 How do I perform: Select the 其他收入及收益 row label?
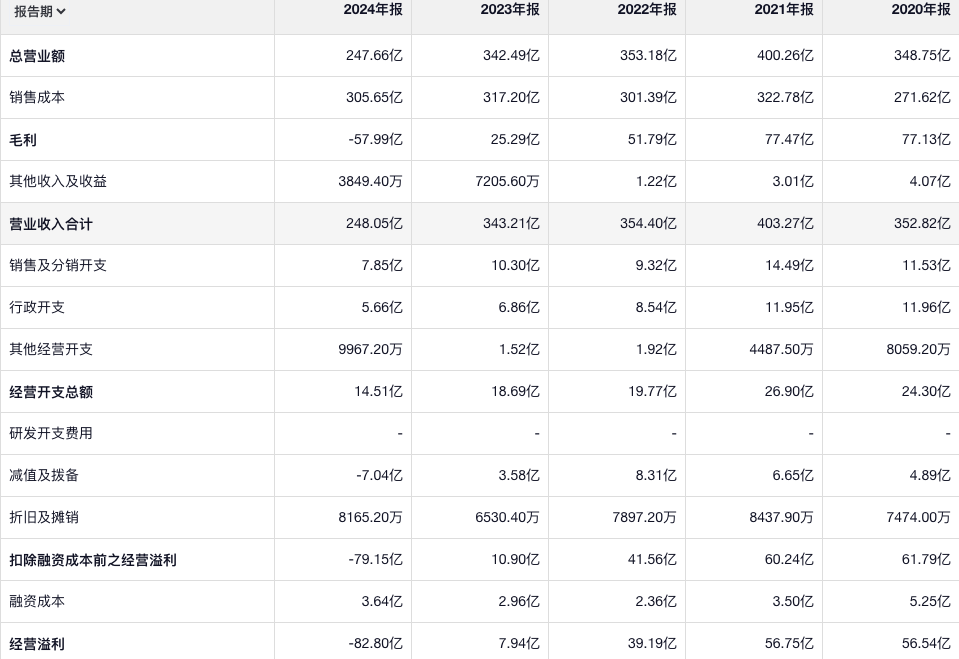pos(58,182)
